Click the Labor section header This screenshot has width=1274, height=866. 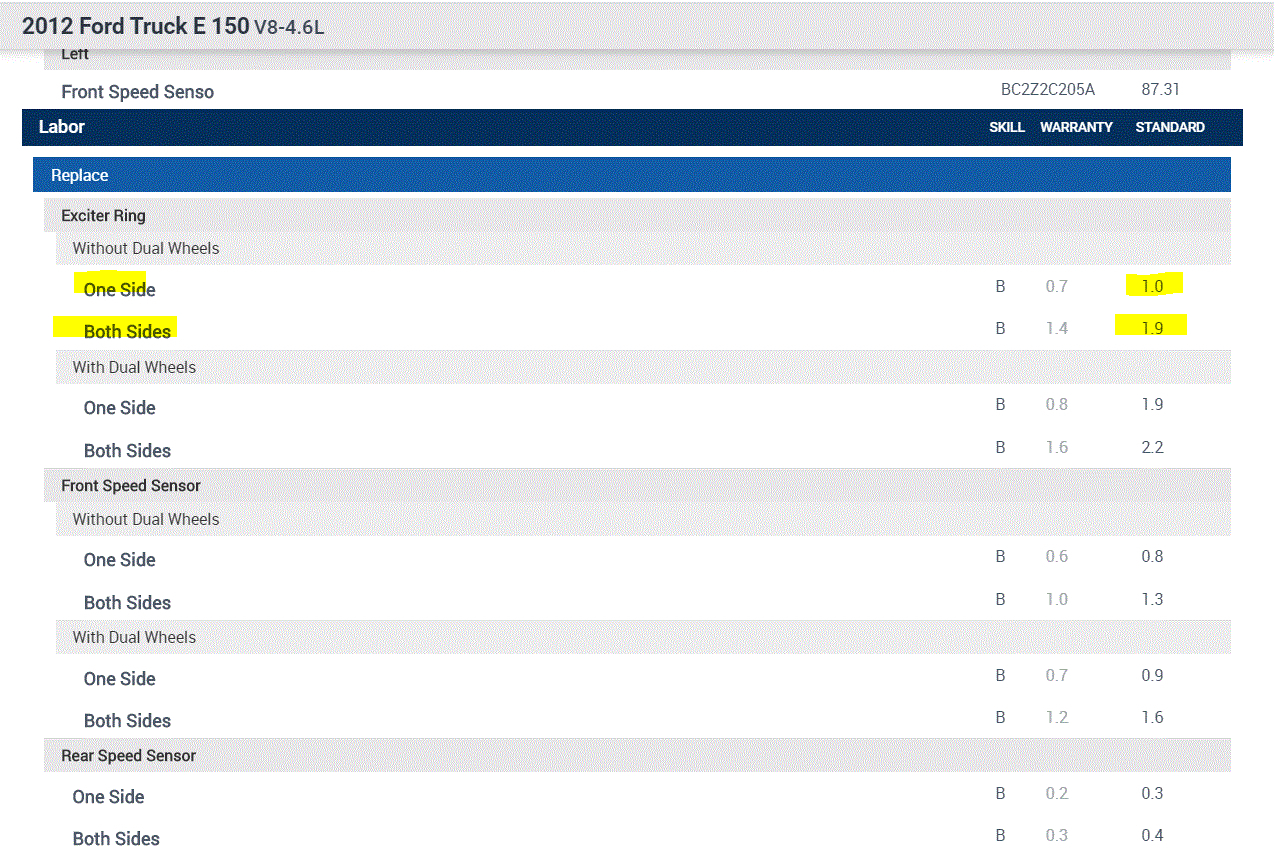tap(632, 127)
